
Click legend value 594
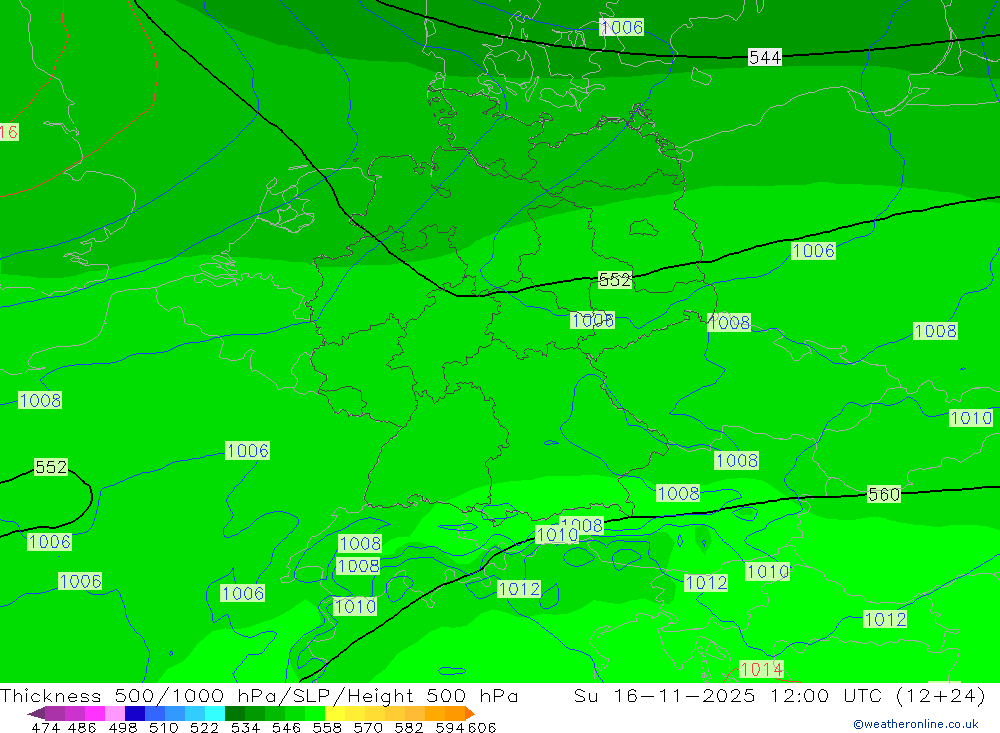click(x=450, y=727)
